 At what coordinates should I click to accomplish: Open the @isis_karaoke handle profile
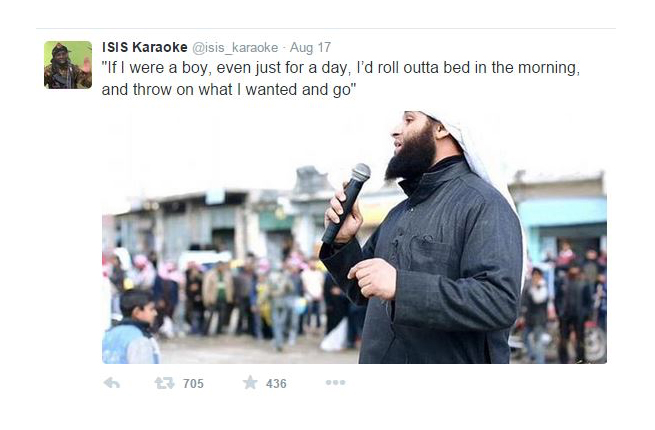pos(235,48)
